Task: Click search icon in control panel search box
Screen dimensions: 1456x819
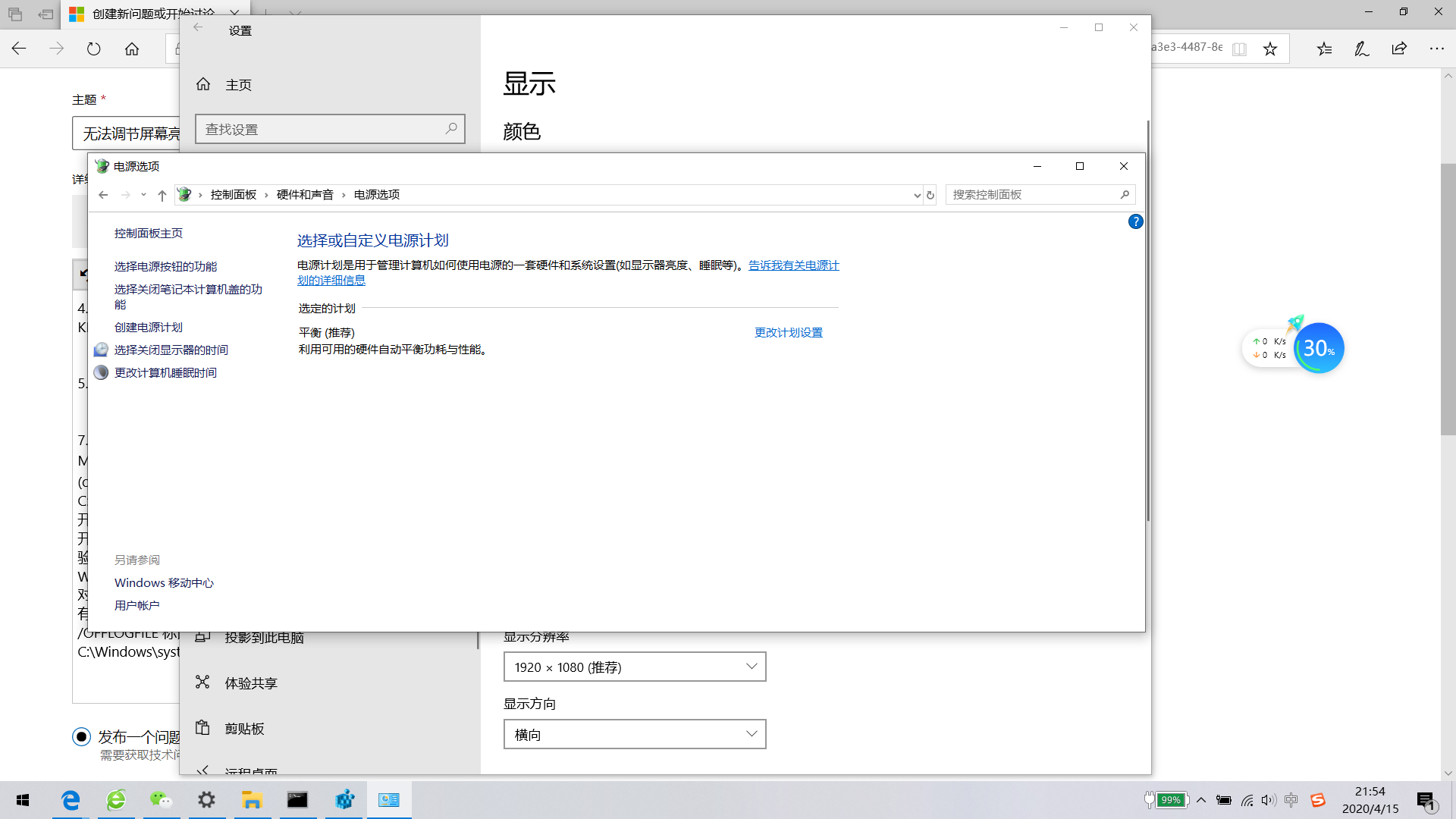Action: click(1125, 195)
